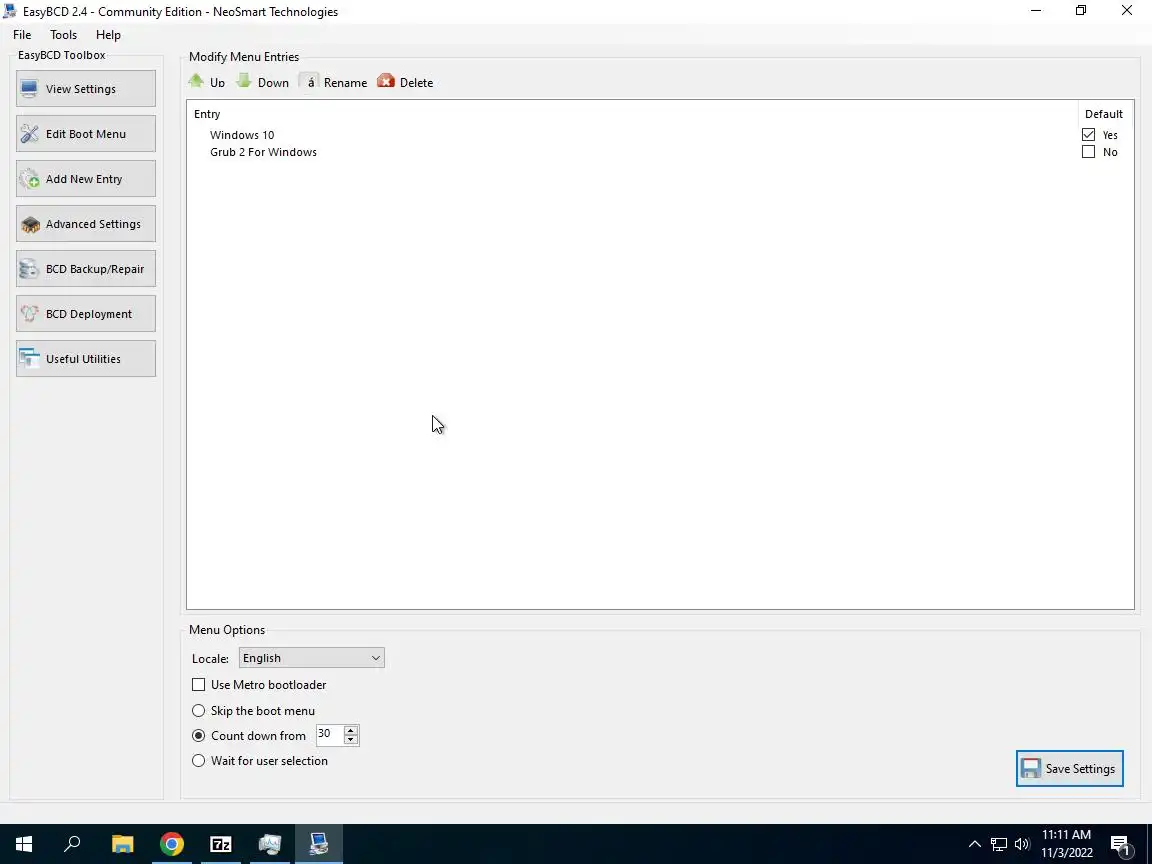Click the floppy disk Save Settings icon

1031,768
